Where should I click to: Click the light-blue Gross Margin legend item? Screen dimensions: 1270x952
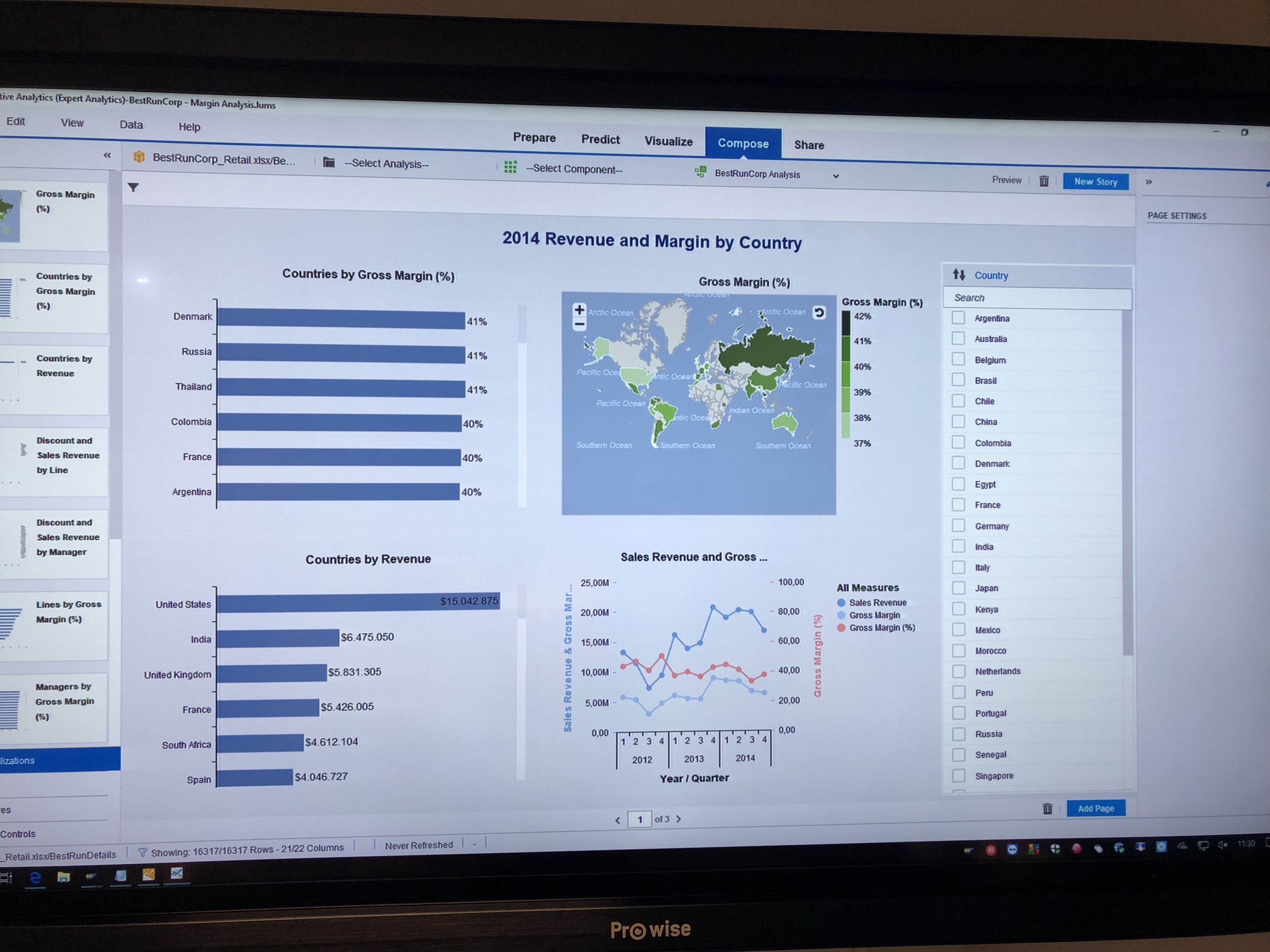868,615
